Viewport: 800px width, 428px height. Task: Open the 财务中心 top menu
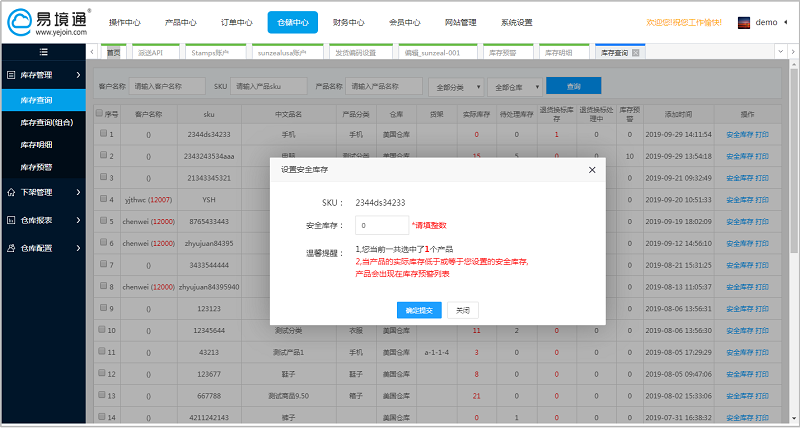pyautogui.click(x=349, y=22)
